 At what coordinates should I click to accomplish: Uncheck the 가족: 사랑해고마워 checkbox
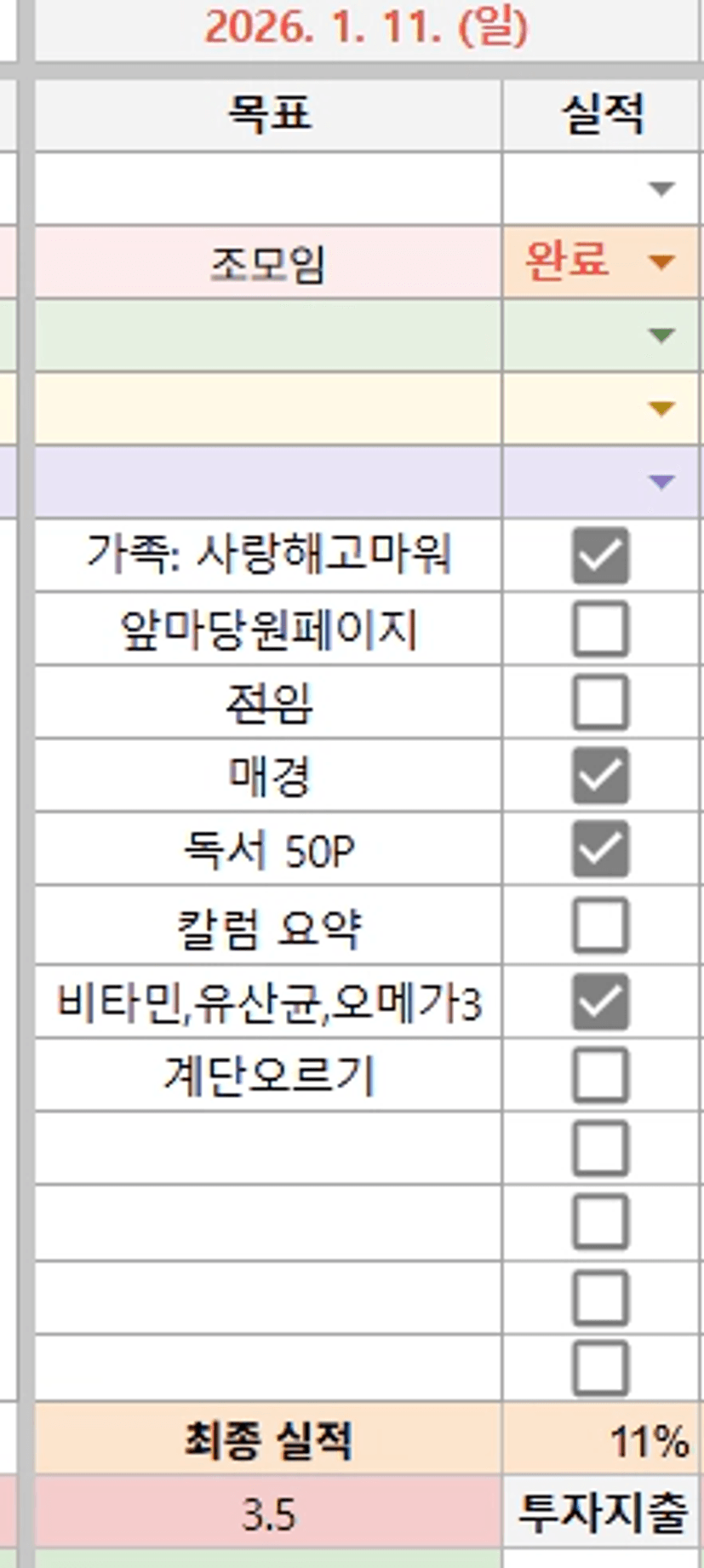click(600, 555)
